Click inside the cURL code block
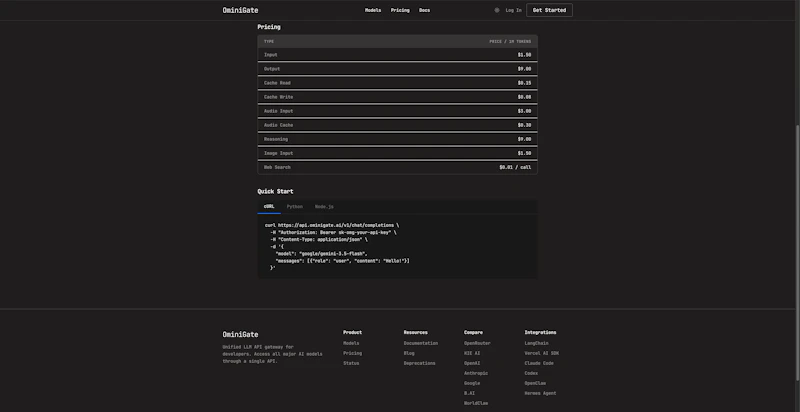 pos(397,246)
